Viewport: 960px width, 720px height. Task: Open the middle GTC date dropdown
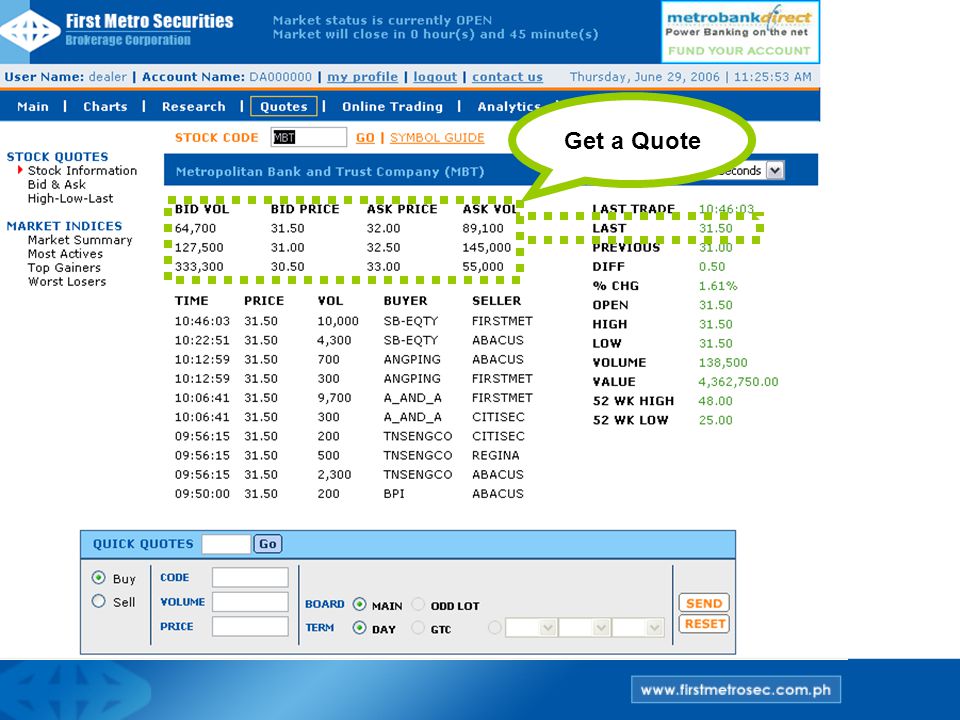584,628
